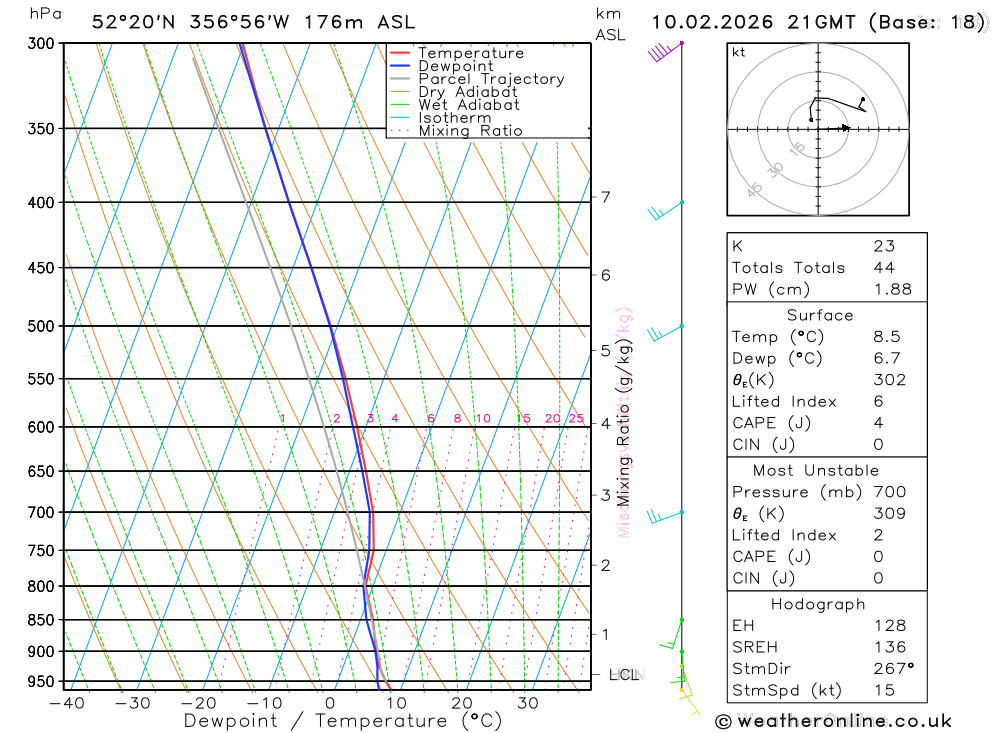Click the LCL marker label
1000x733 pixels.
tap(624, 675)
